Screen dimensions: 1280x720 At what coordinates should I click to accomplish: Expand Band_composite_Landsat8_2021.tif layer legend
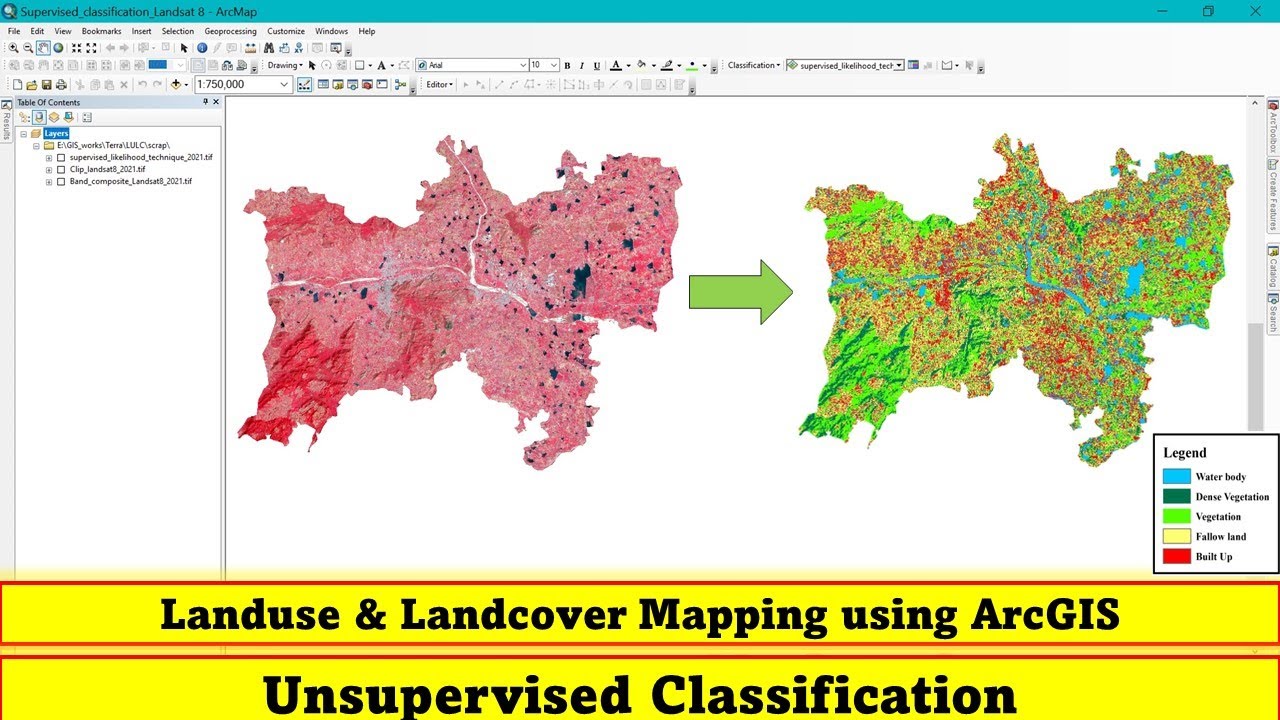pos(48,182)
